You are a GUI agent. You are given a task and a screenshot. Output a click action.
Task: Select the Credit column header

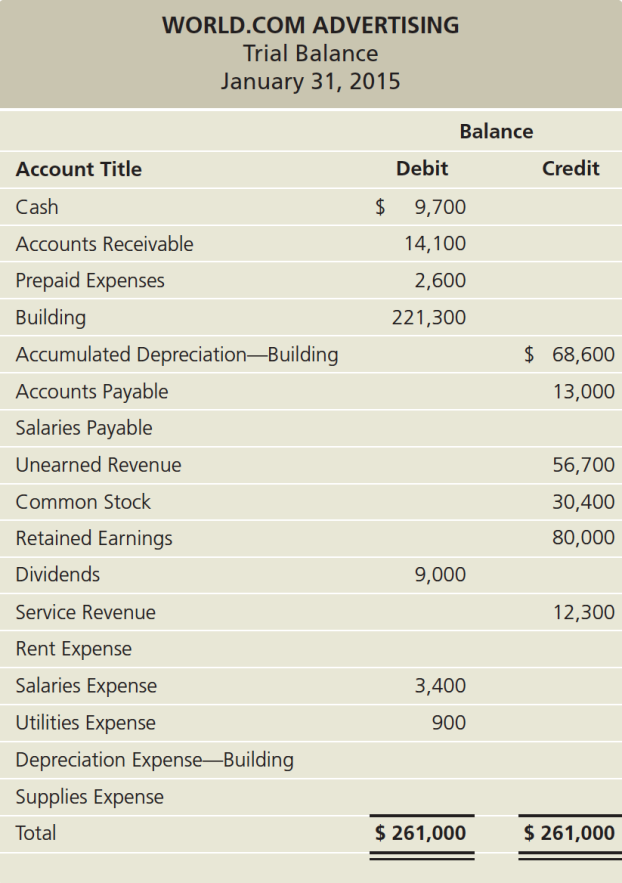pyautogui.click(x=570, y=168)
